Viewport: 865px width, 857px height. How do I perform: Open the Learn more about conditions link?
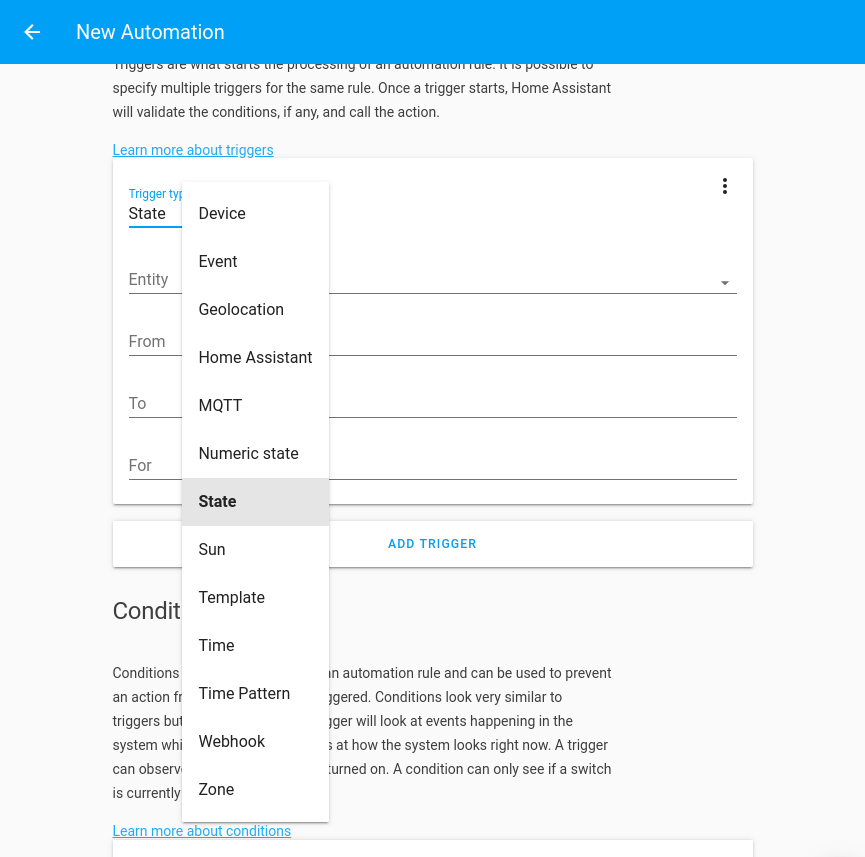pos(201,831)
